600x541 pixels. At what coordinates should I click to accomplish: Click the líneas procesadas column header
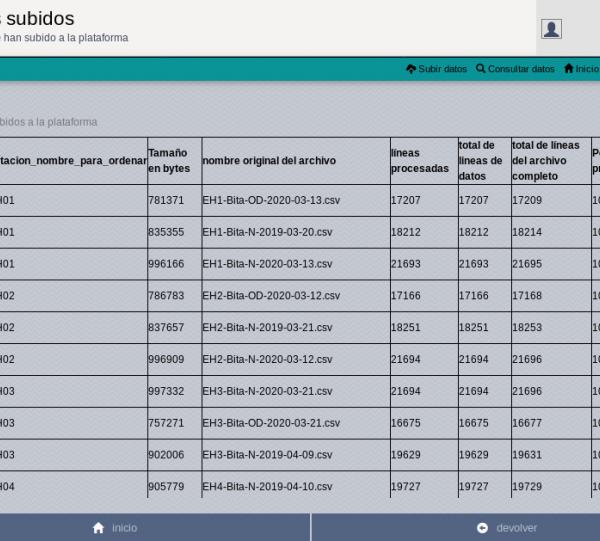pos(419,160)
